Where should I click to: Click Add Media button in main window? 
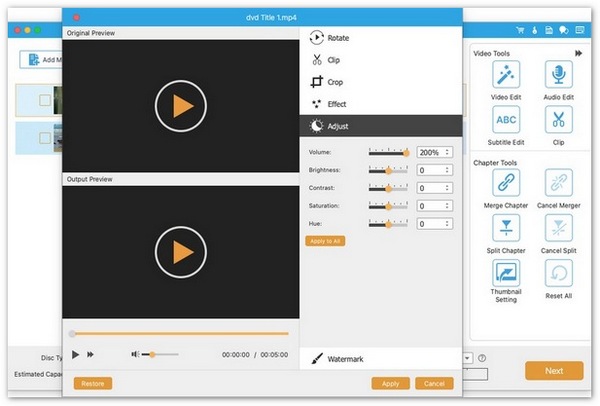41,60
